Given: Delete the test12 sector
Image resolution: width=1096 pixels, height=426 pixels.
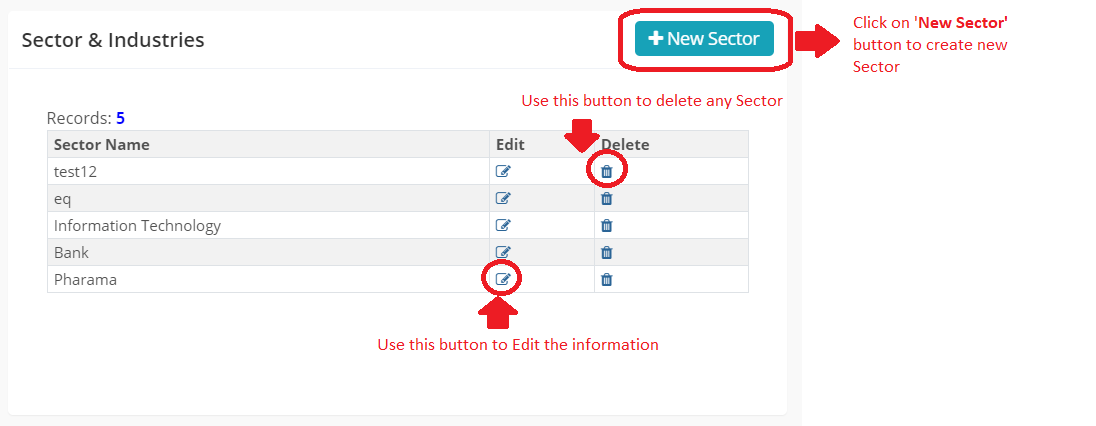Looking at the screenshot, I should click(606, 172).
